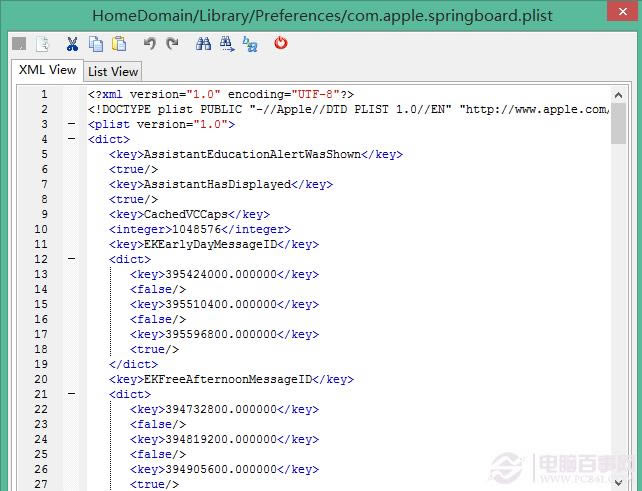Click the key 394905600.000000 line
The image size is (642, 491).
[224, 469]
